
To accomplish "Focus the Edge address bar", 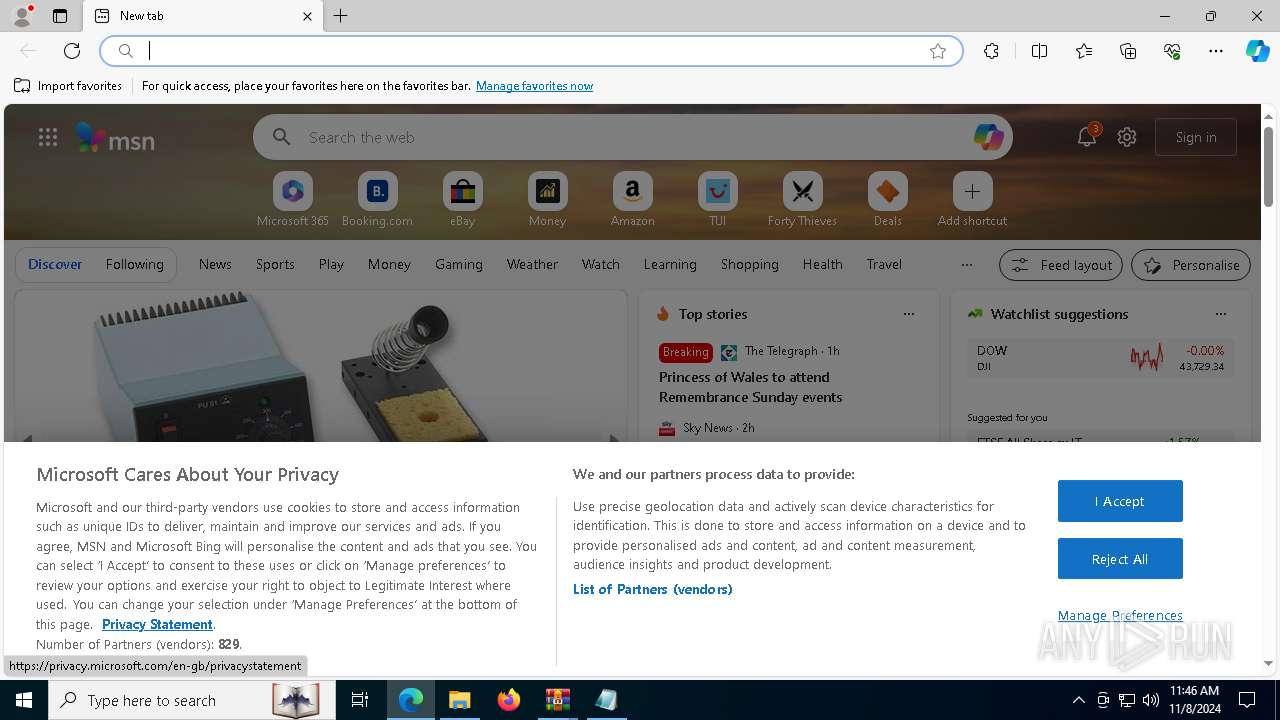I will coord(530,51).
